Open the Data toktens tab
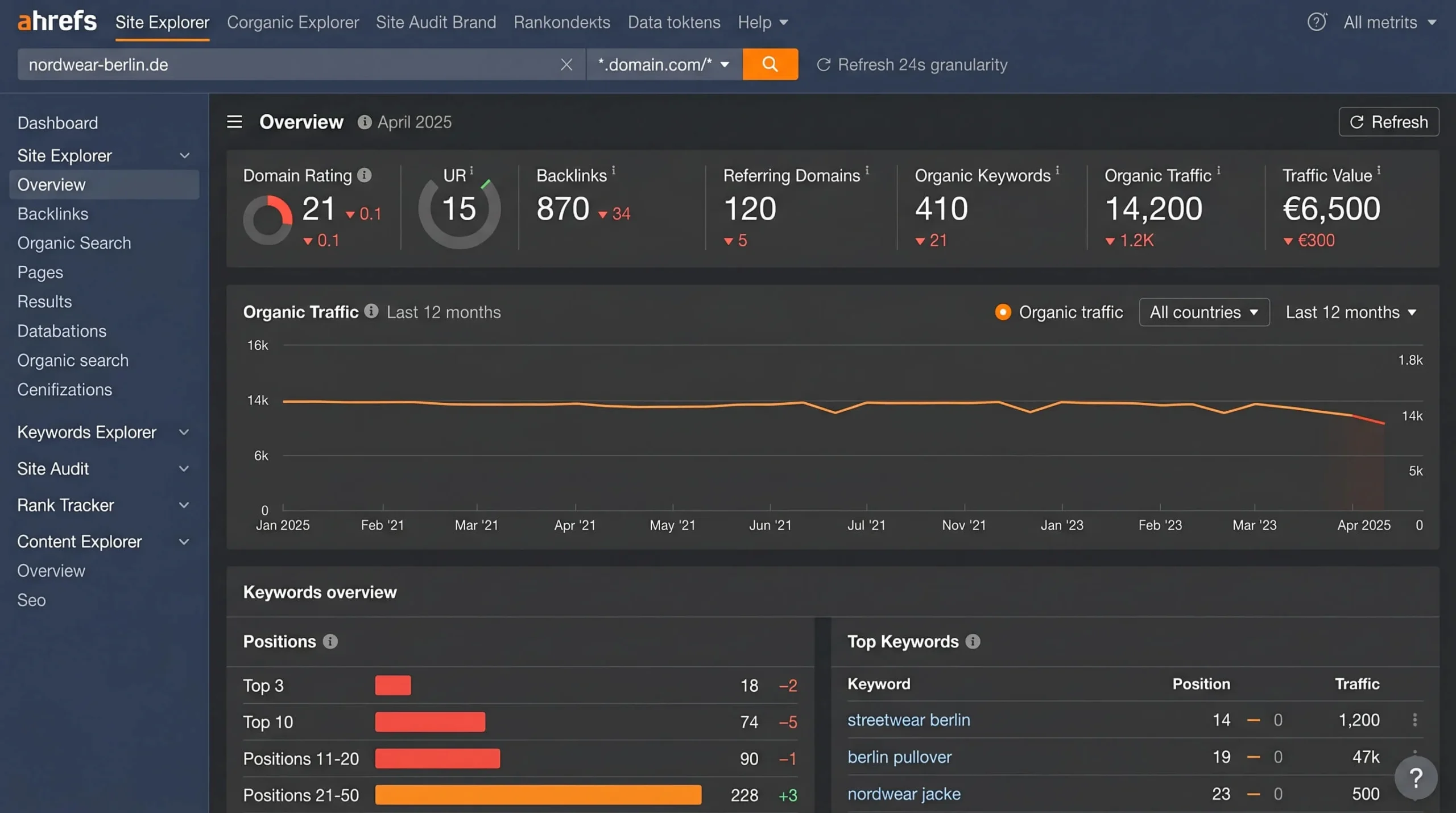Screen dimensions: 1456x813 (x=674, y=22)
